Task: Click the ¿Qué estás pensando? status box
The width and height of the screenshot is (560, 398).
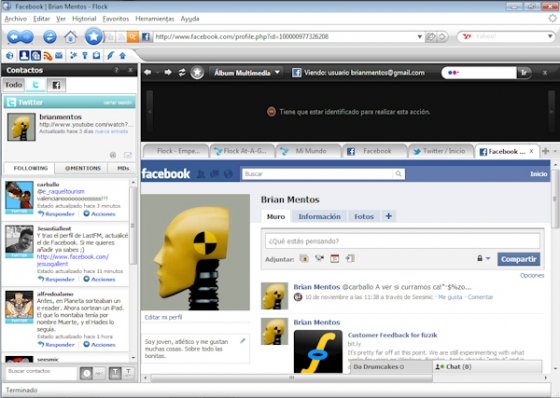Action: pyautogui.click(x=402, y=241)
